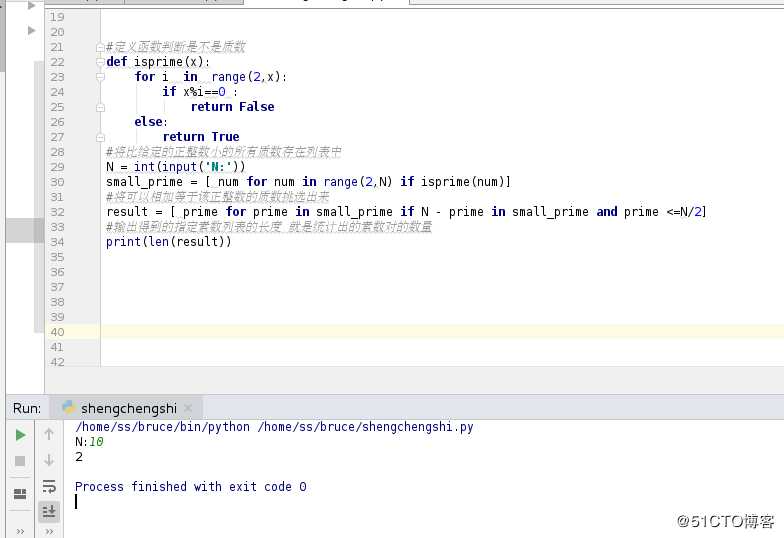Click the 'Run:' panel label
The width and height of the screenshot is (784, 538).
pyautogui.click(x=26, y=408)
